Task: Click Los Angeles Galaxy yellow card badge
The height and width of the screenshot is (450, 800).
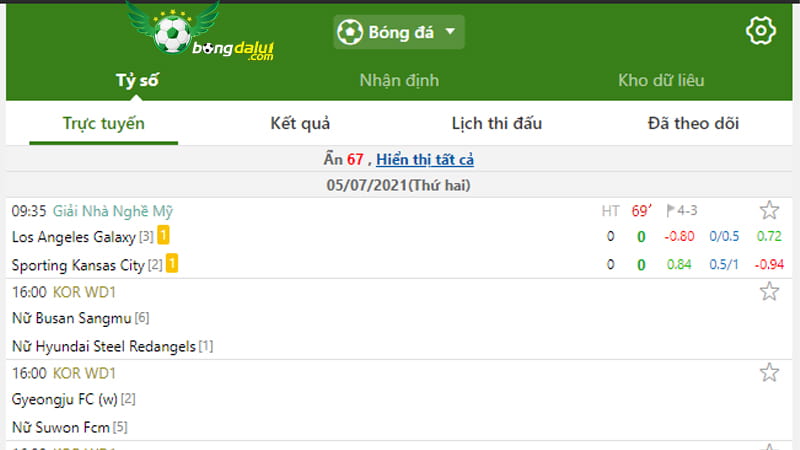Action: coord(163,235)
